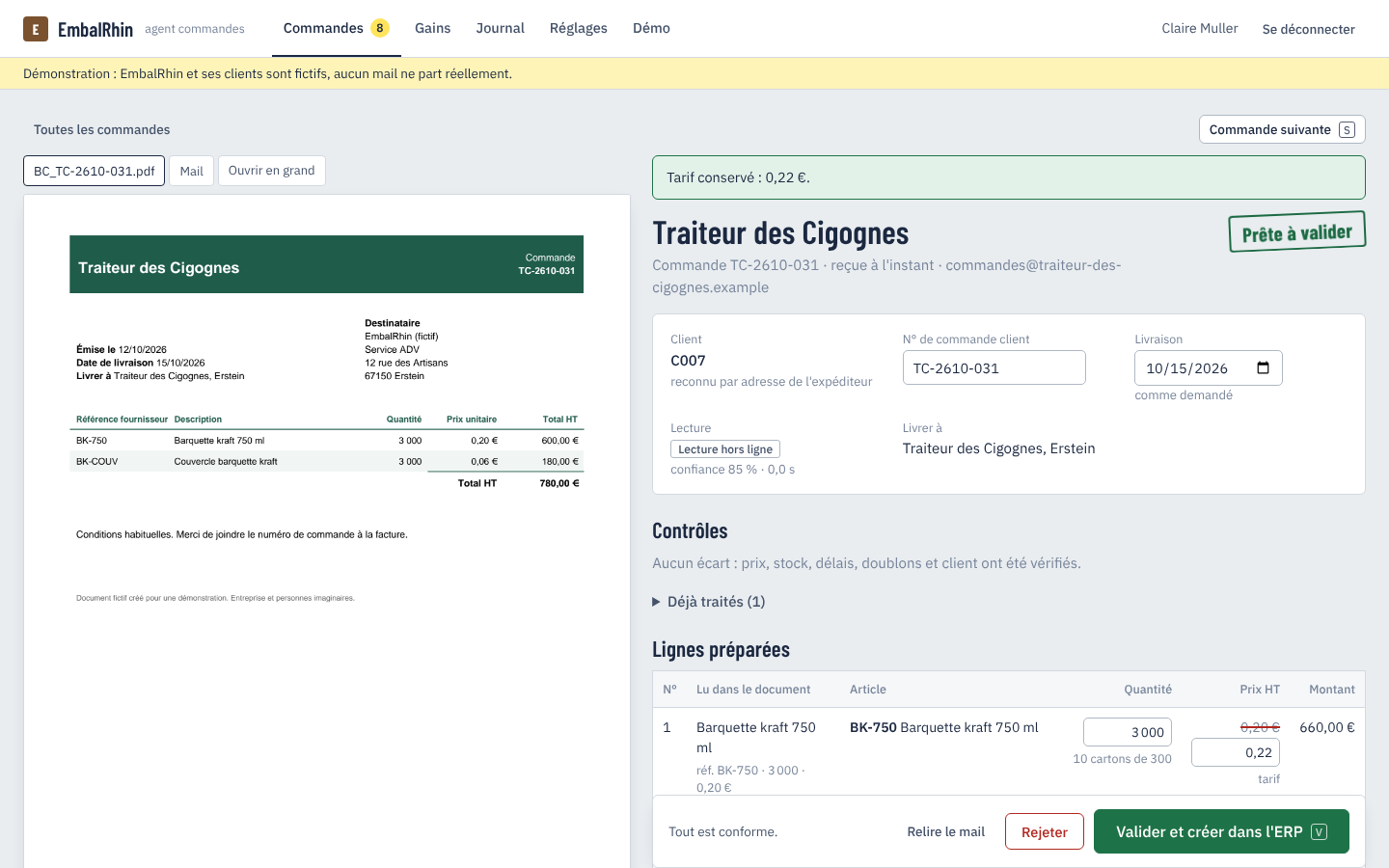Click the client code C007
1389x868 pixels.
[x=688, y=361]
